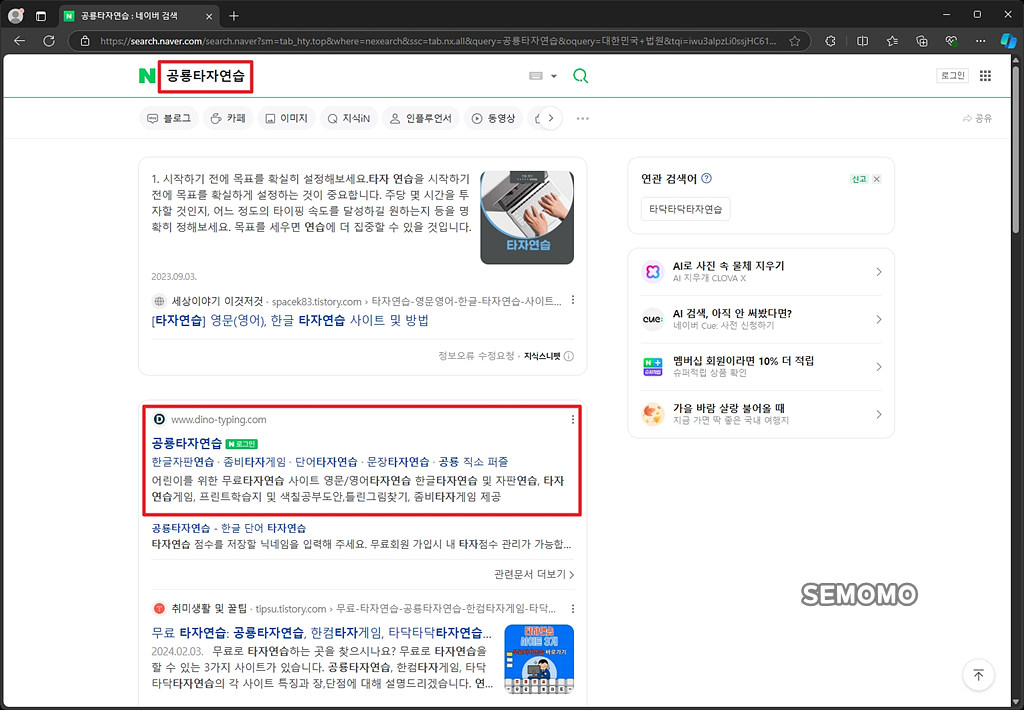Open the Copilot icon in the toolbar
Screen dimensions: 1024x710
[x=1008, y=40]
